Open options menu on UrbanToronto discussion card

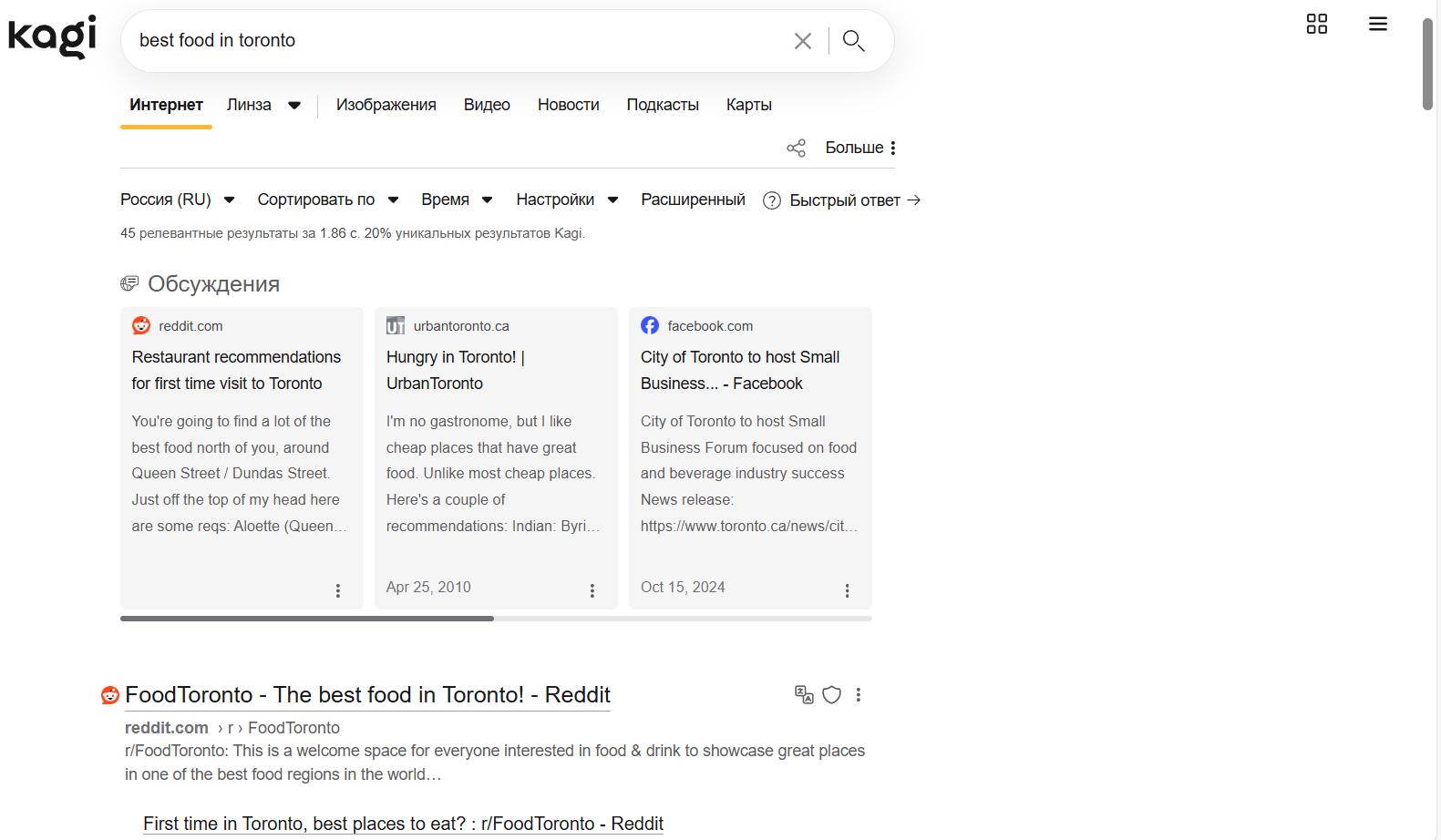592,590
